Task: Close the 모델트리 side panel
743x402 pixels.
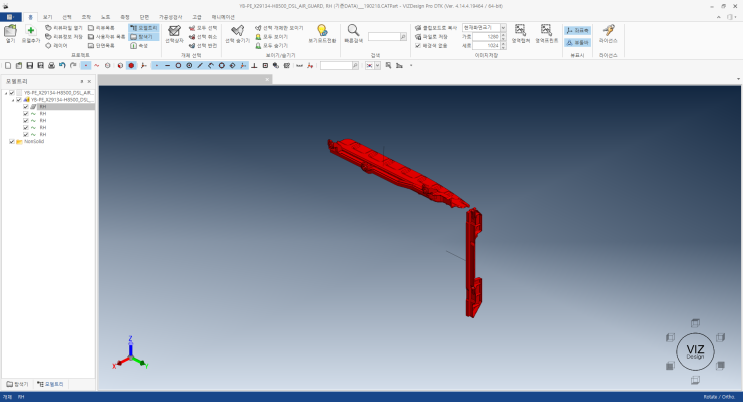Action: tap(89, 82)
